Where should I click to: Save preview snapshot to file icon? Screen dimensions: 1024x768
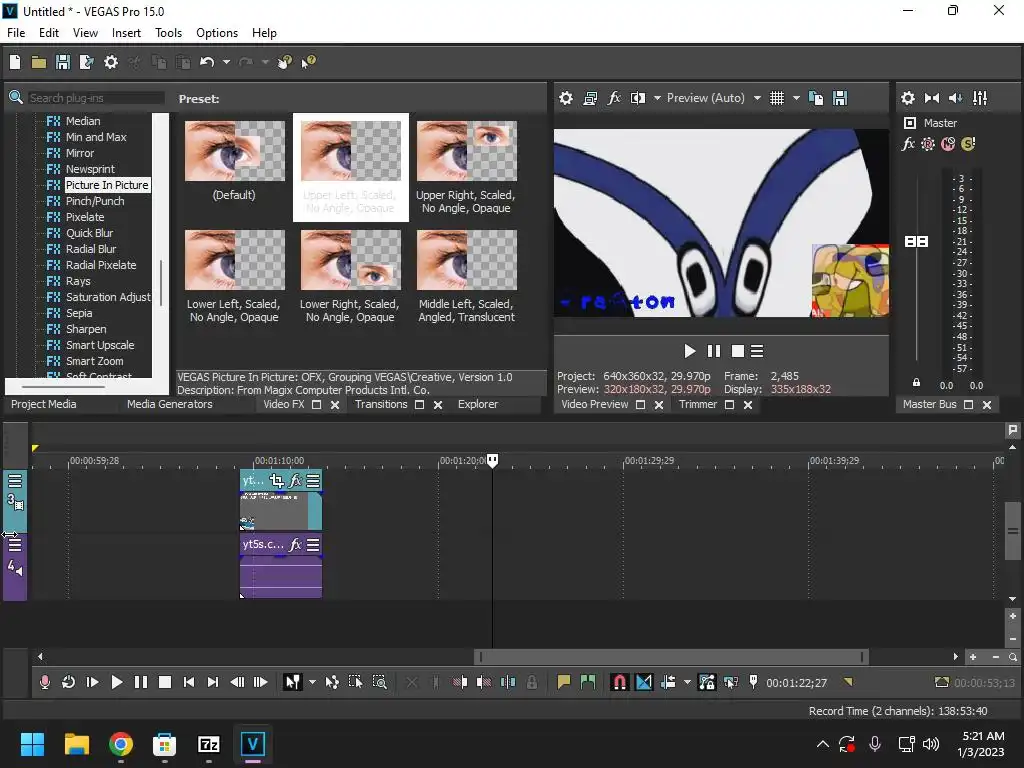(840, 98)
